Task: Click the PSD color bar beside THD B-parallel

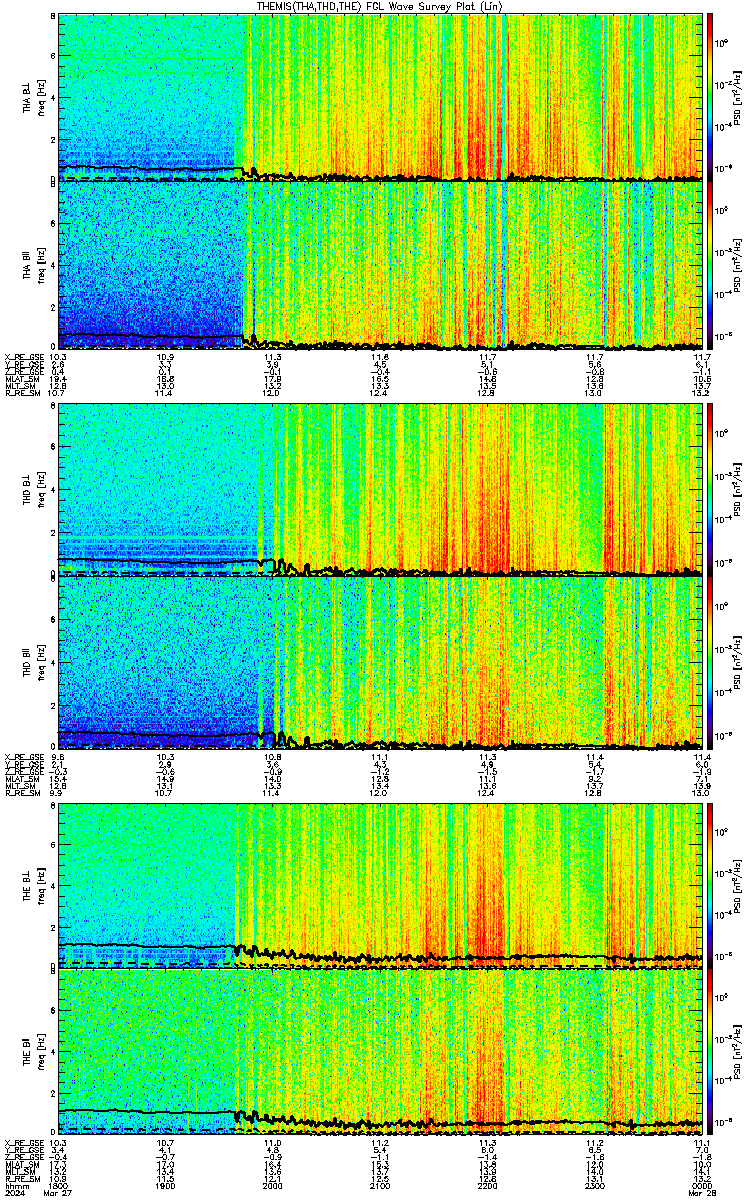Action: [x=710, y=662]
